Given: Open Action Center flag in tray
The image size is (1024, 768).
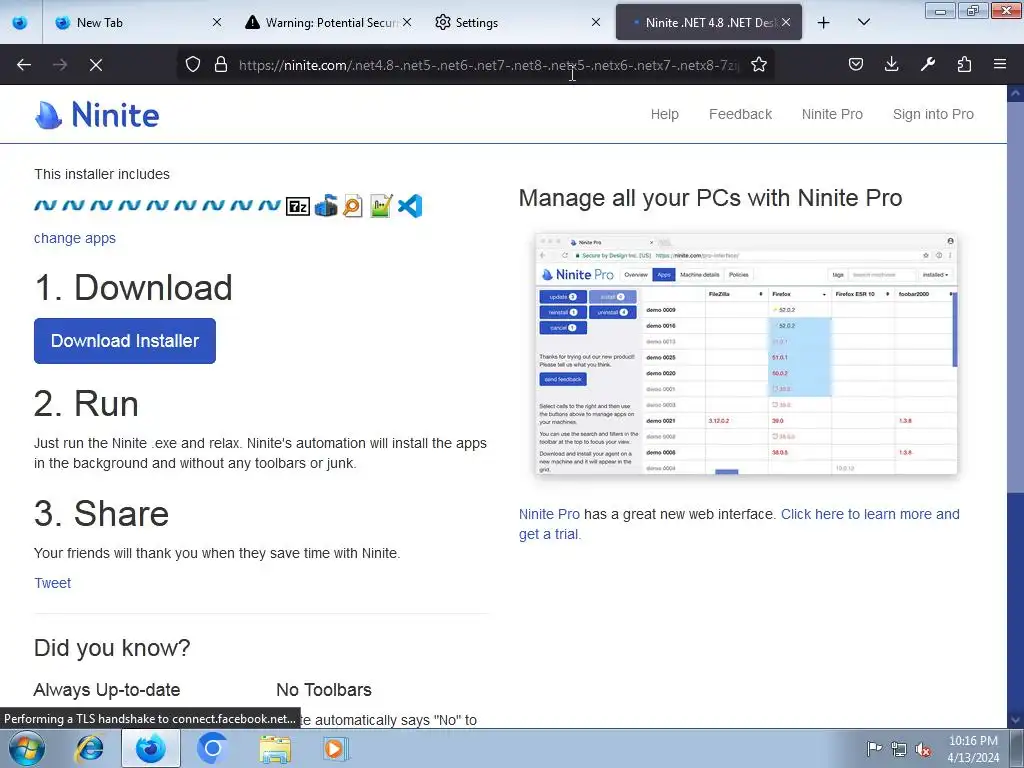Looking at the screenshot, I should (x=874, y=749).
